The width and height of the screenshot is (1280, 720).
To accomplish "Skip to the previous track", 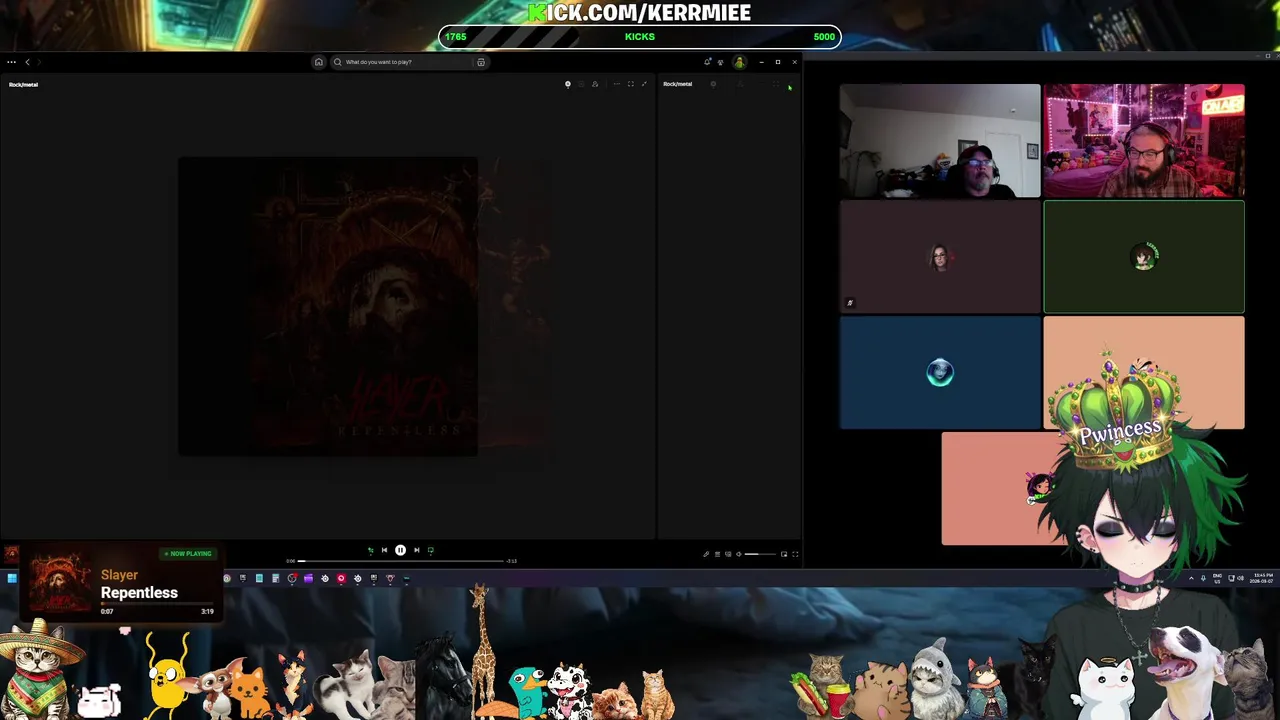I will 384,550.
